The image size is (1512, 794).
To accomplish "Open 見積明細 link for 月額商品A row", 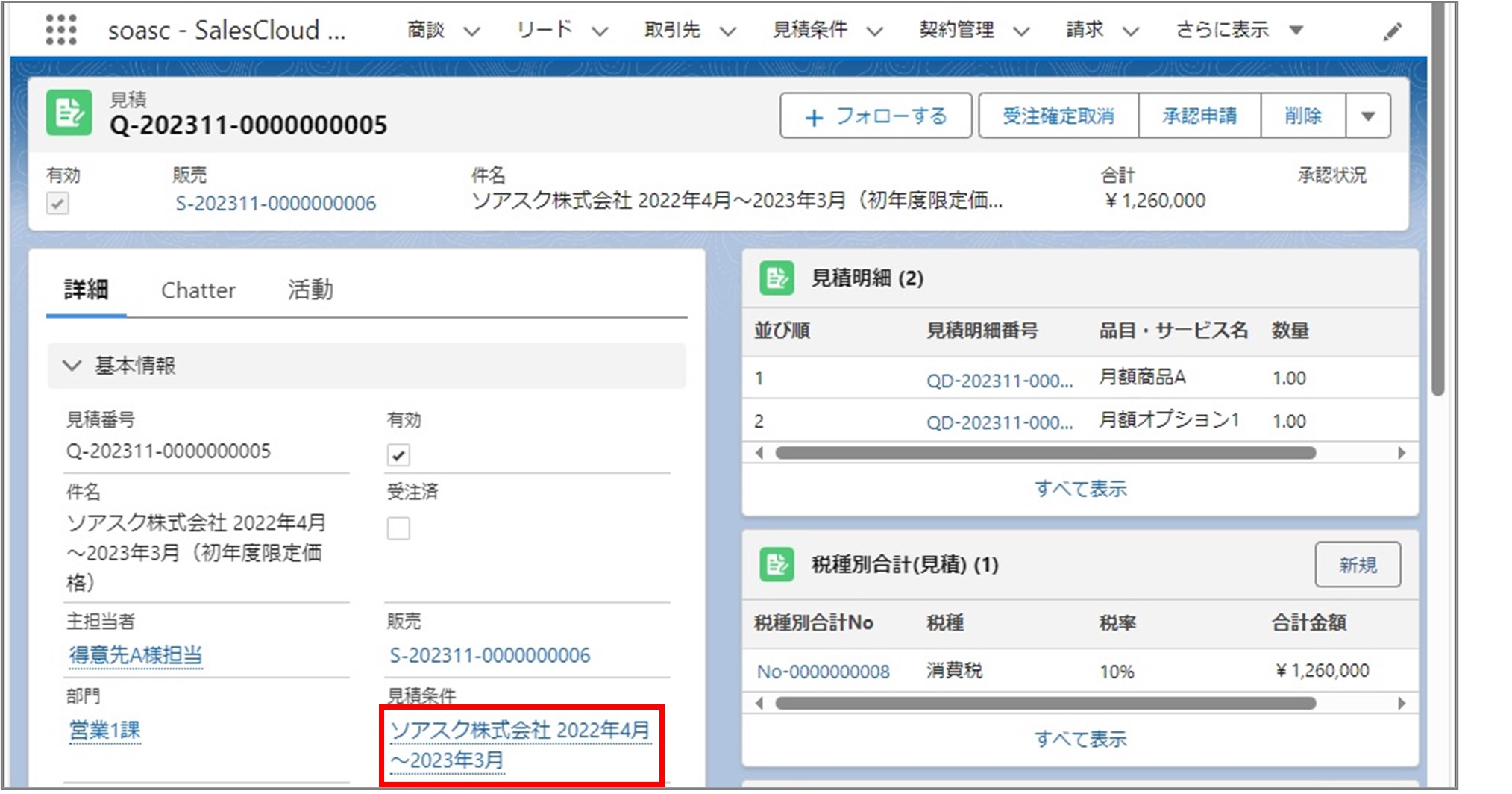I will [1000, 381].
